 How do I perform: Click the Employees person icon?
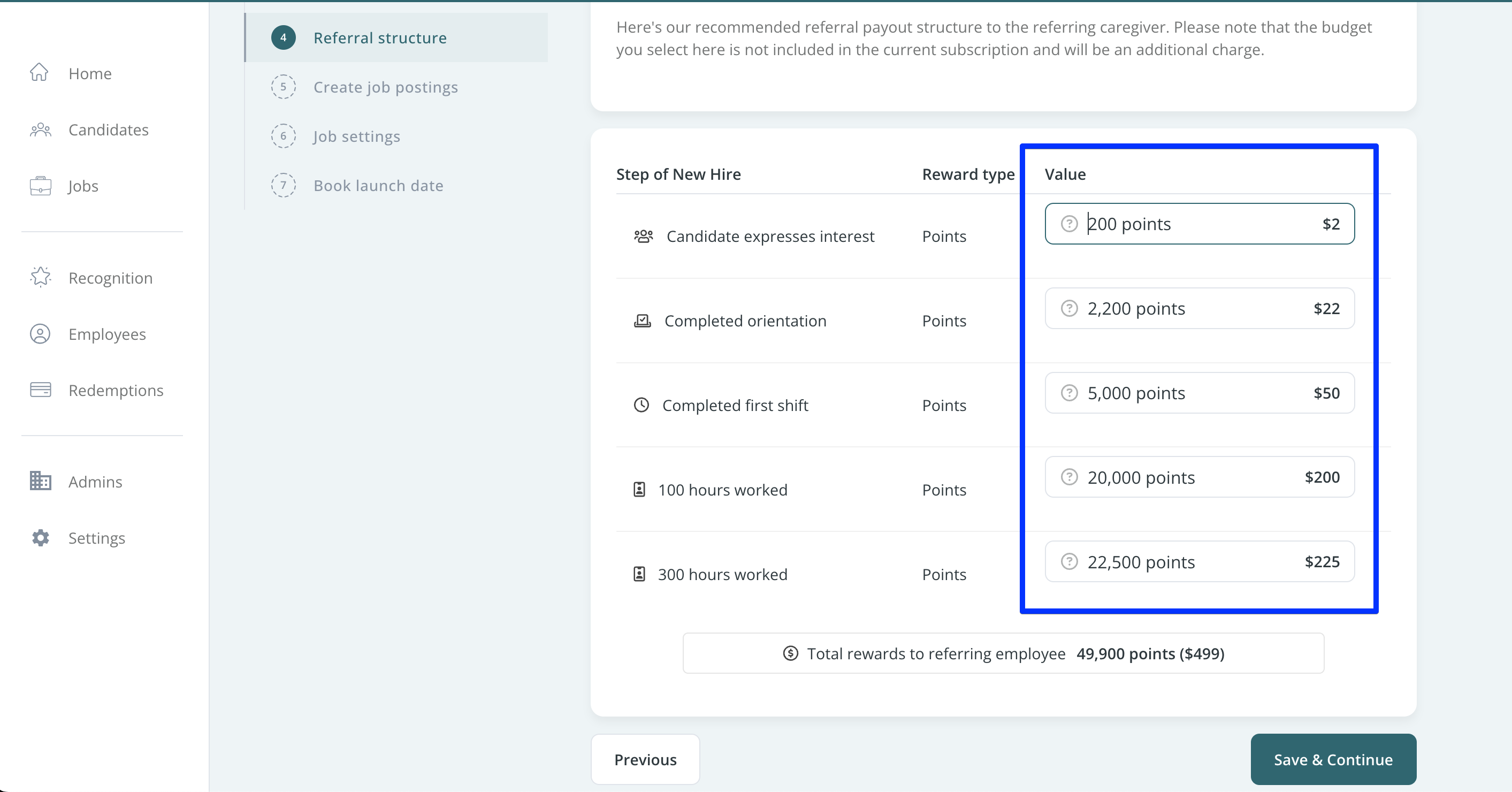41,333
